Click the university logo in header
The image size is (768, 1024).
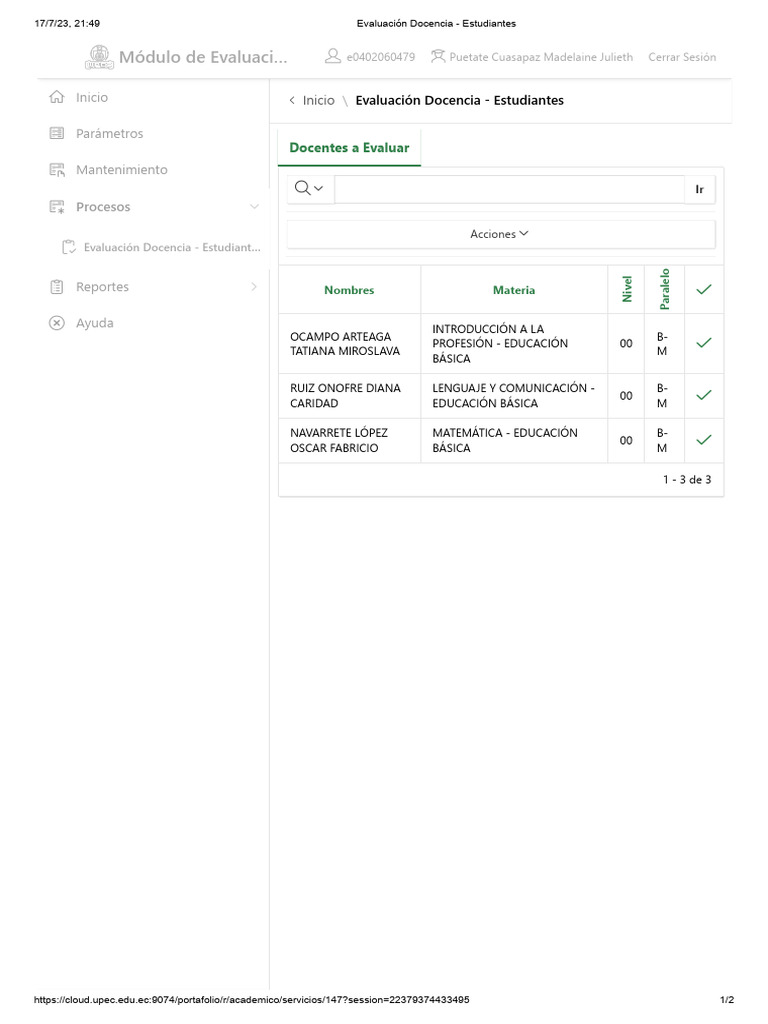point(99,58)
